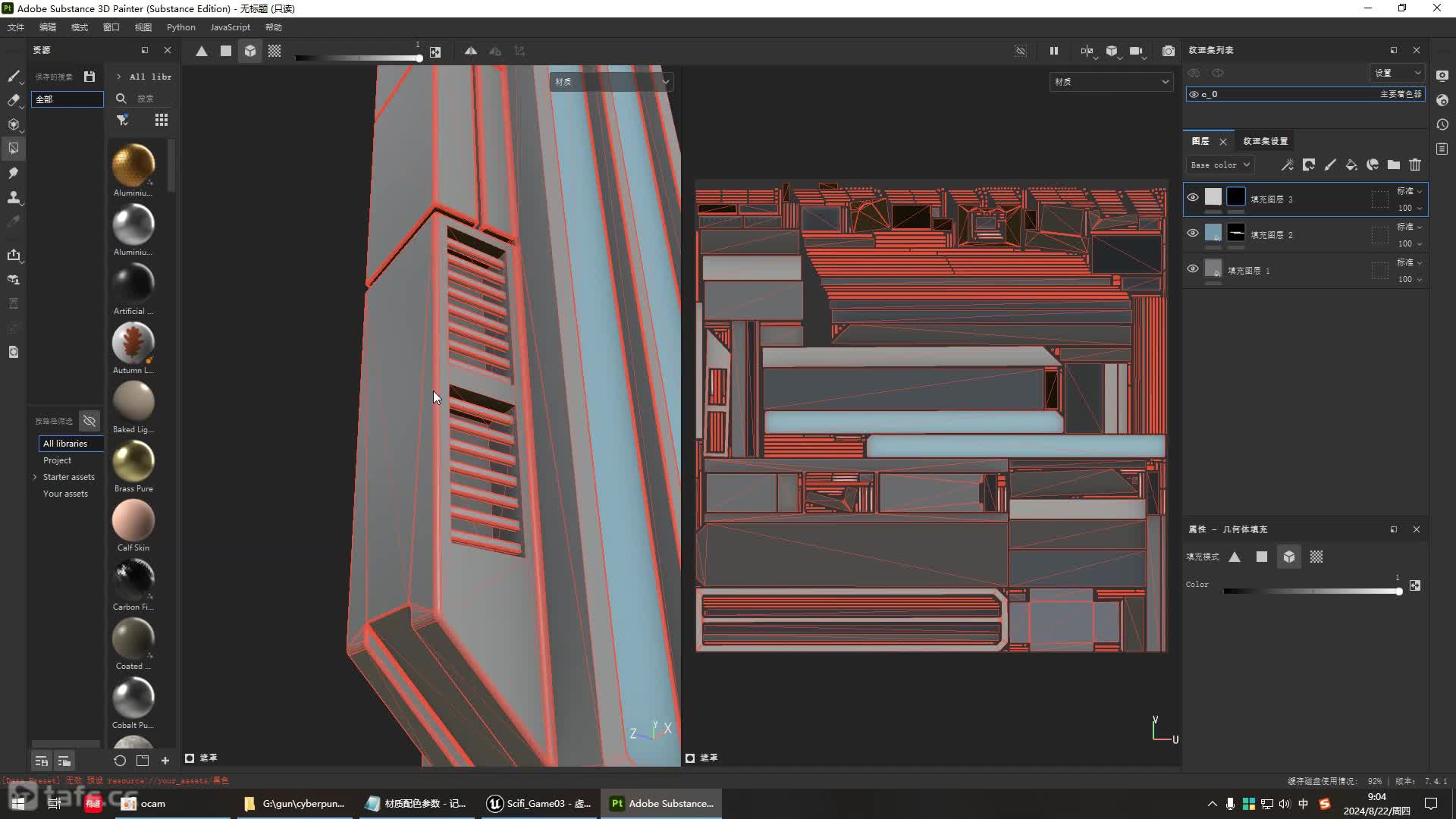Open the Base color channel dropdown
The height and width of the screenshot is (819, 1456).
pyautogui.click(x=1219, y=165)
